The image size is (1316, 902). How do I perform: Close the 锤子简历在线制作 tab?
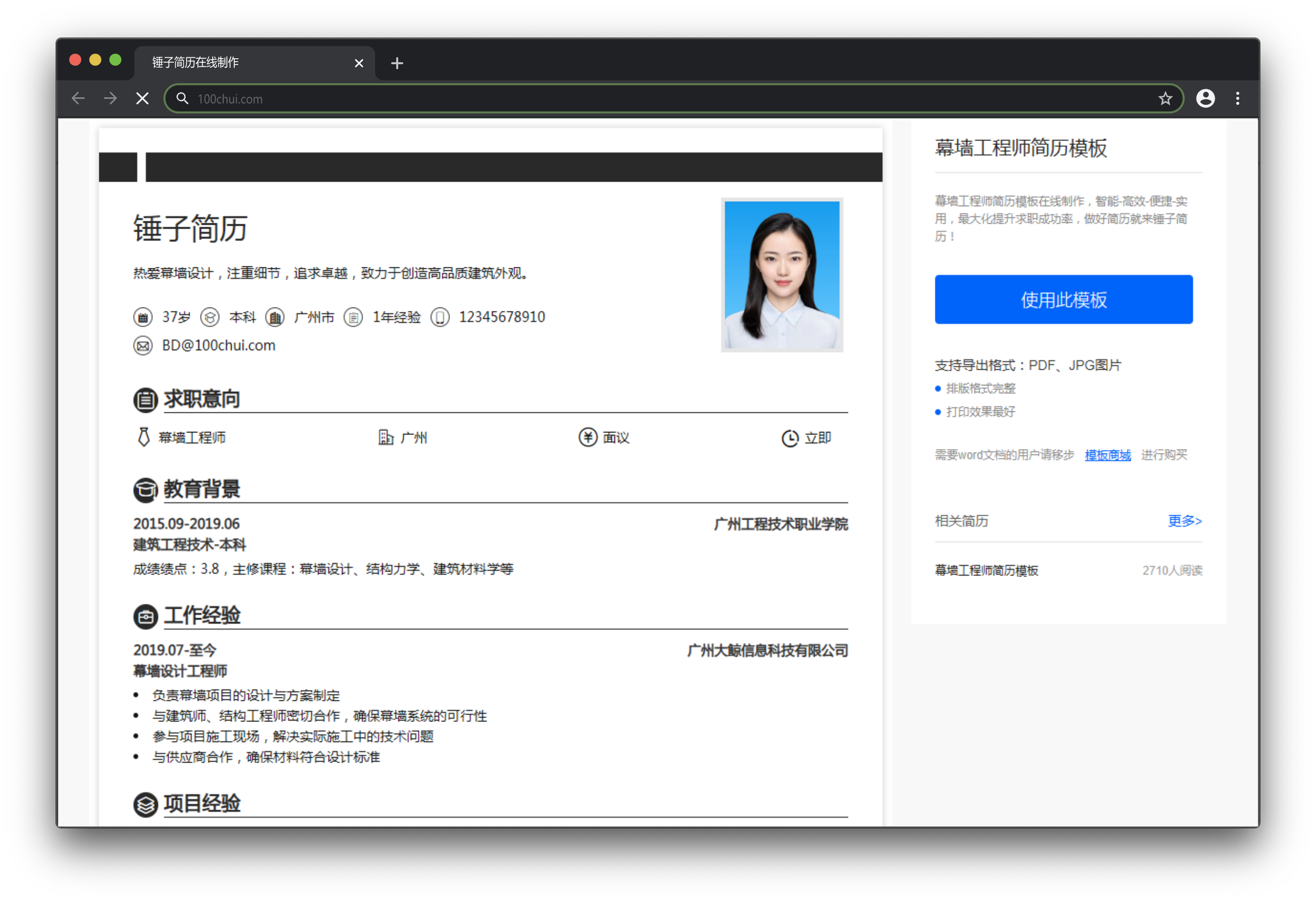coord(359,63)
